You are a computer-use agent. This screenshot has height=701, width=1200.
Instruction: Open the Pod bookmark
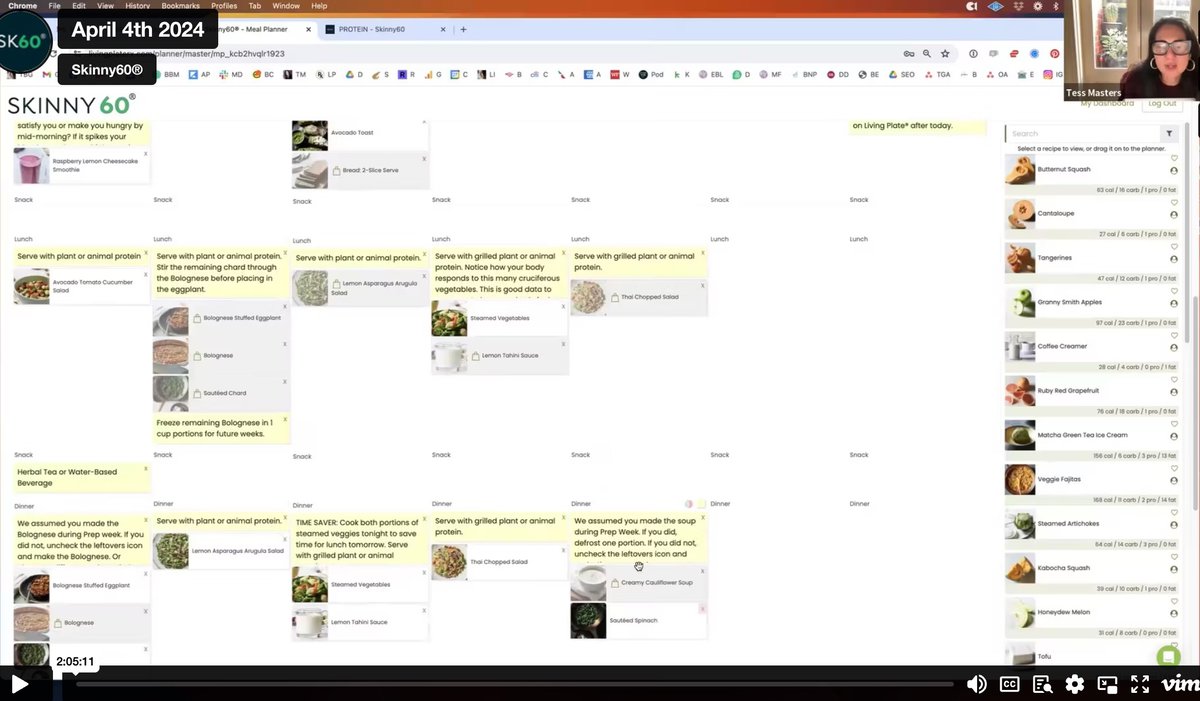[x=651, y=74]
